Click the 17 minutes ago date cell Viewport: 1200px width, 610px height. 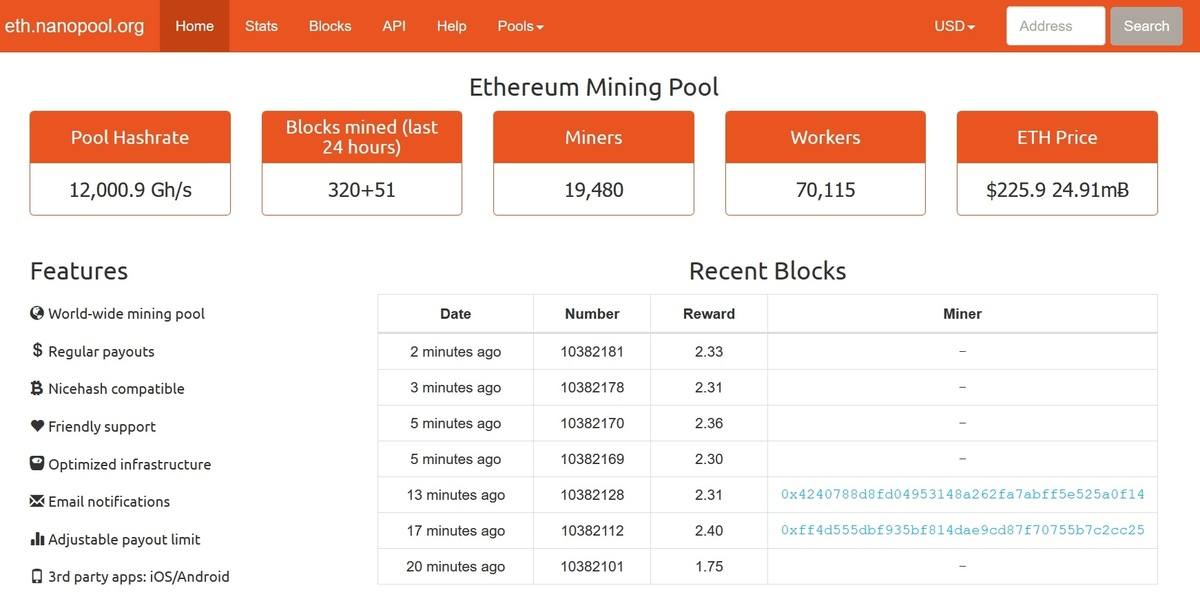coord(455,531)
